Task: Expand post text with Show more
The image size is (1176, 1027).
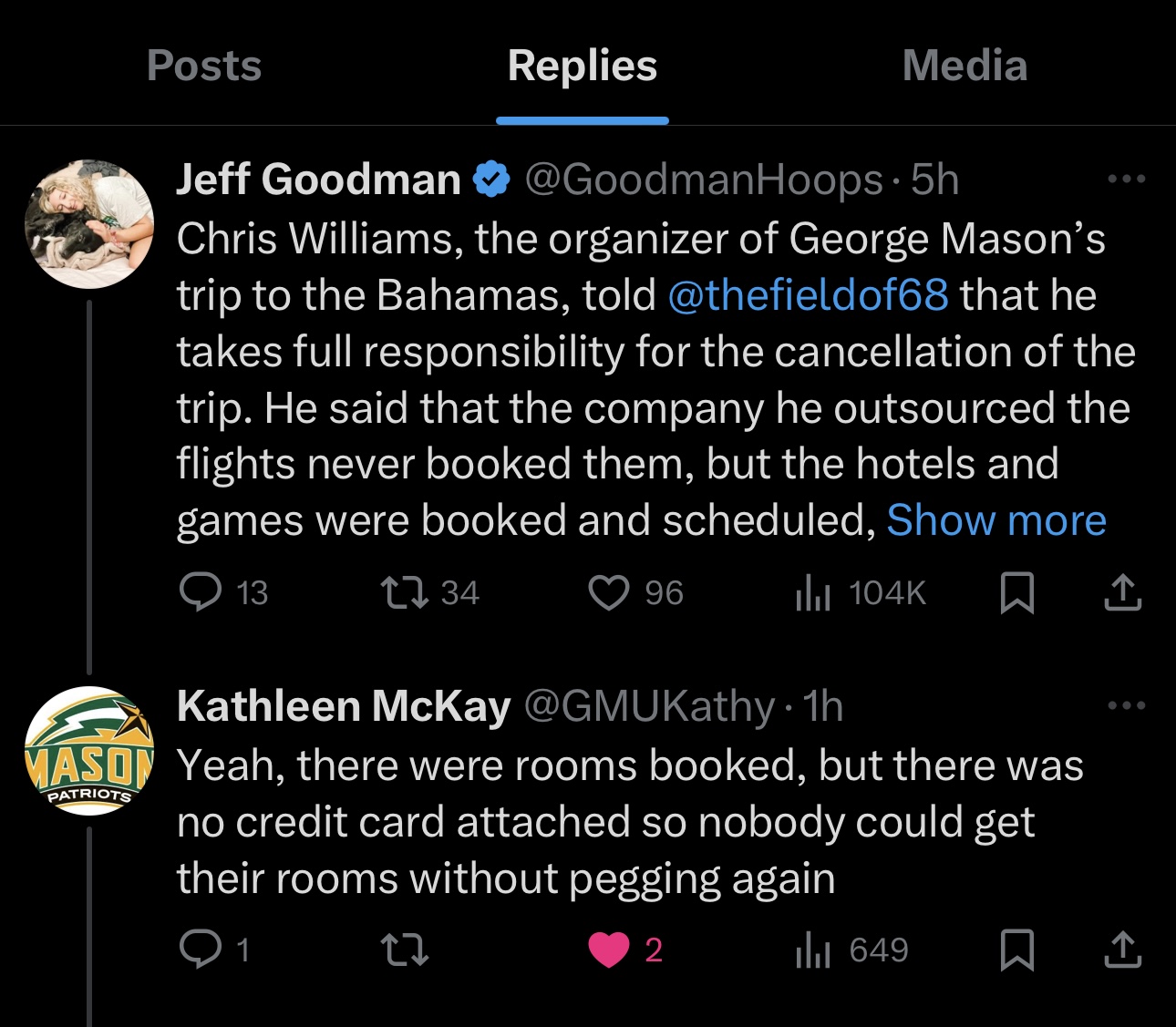Action: [996, 520]
